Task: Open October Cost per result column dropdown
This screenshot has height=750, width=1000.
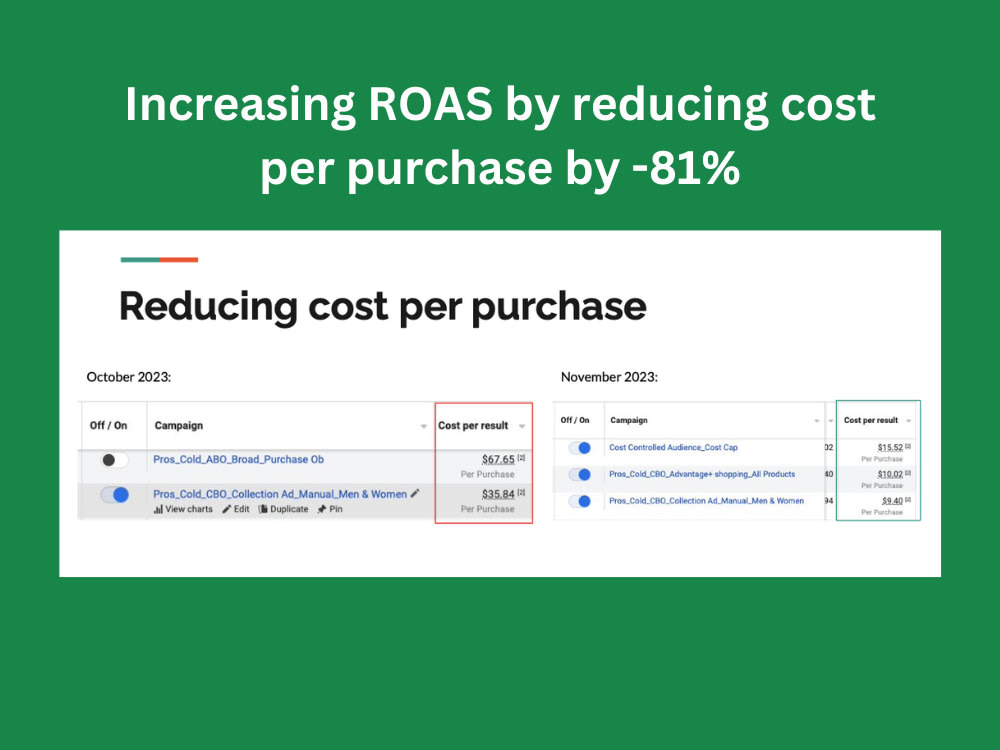Action: click(522, 426)
